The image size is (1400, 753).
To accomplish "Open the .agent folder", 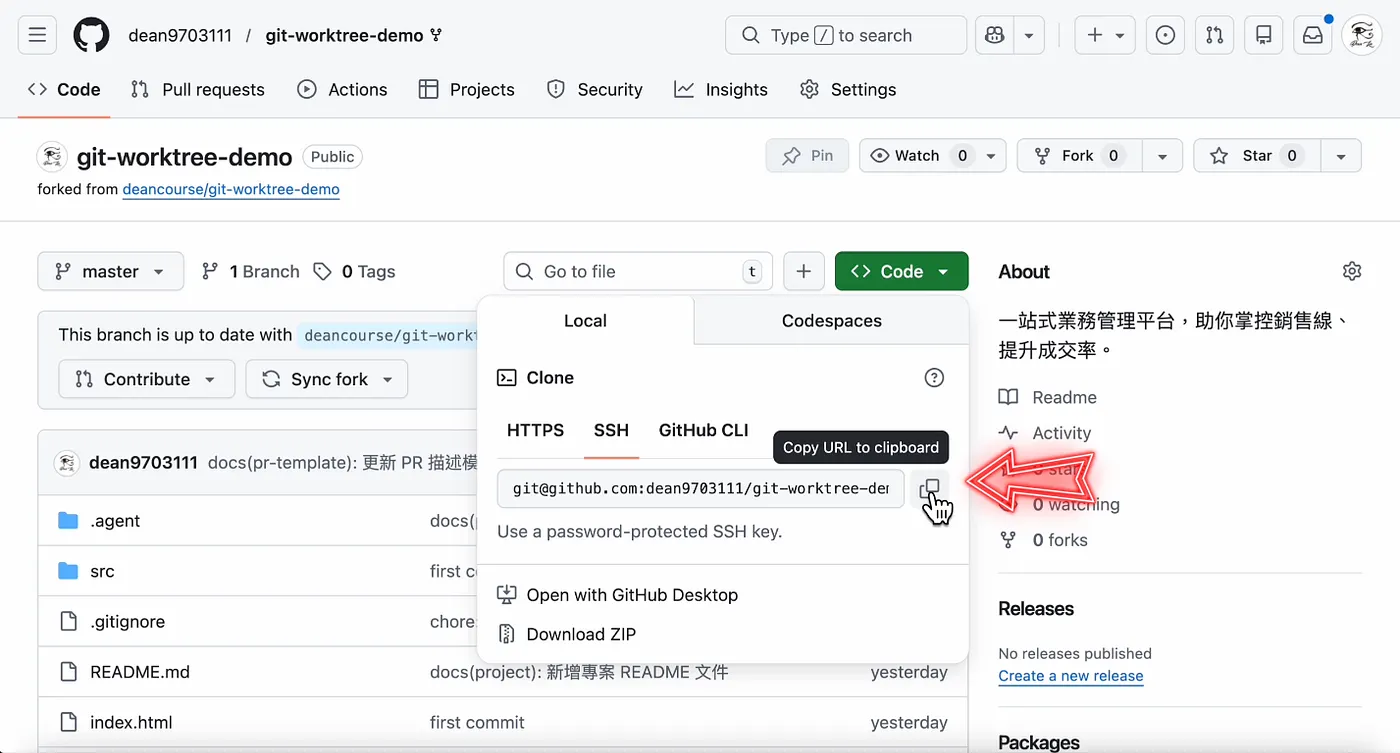I will (115, 521).
